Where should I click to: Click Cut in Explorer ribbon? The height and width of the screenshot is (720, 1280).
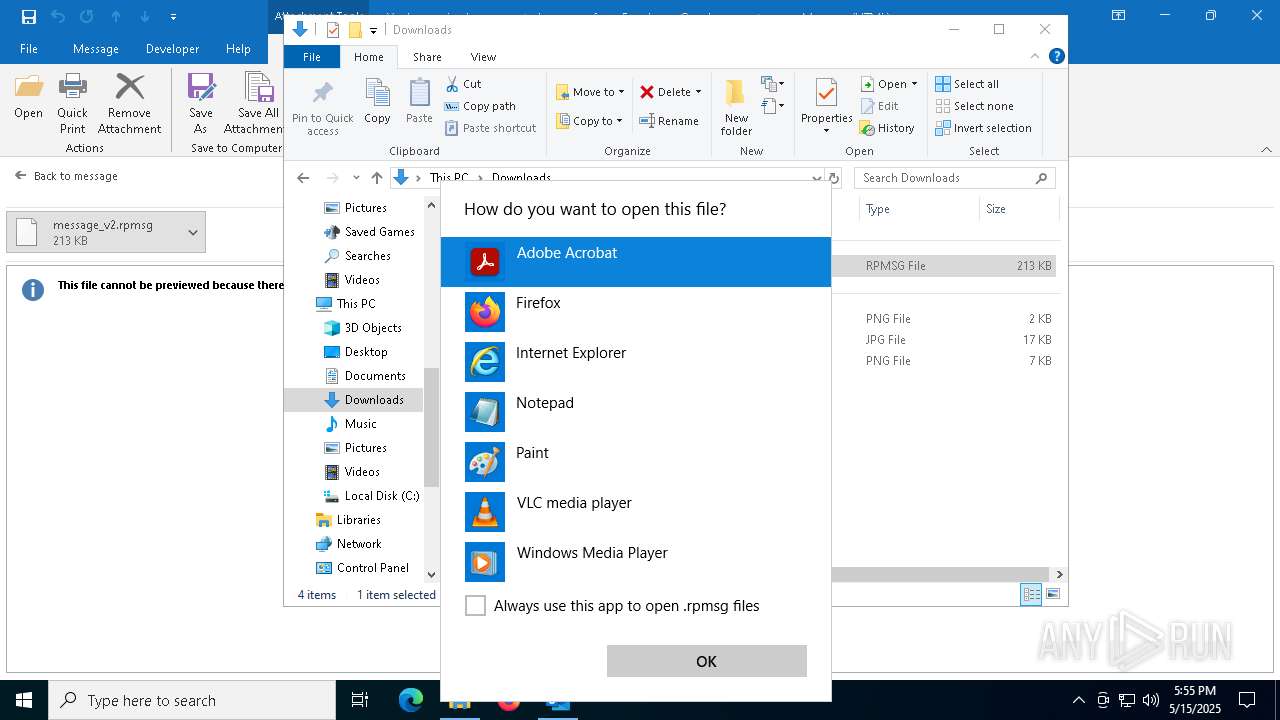pos(464,84)
